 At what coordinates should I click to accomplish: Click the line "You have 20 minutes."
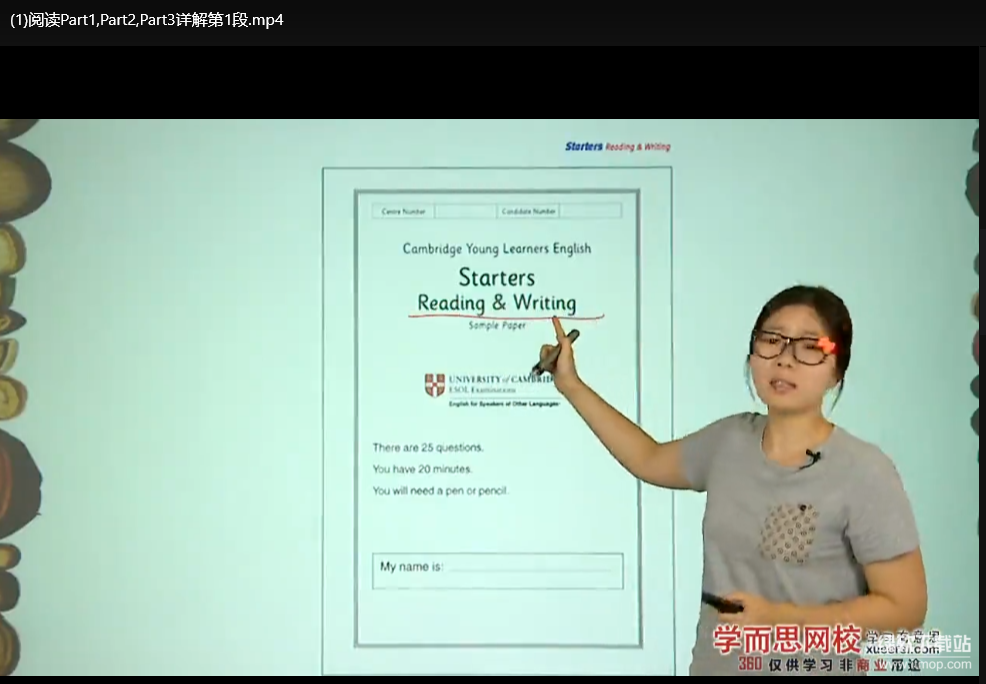[x=422, y=469]
